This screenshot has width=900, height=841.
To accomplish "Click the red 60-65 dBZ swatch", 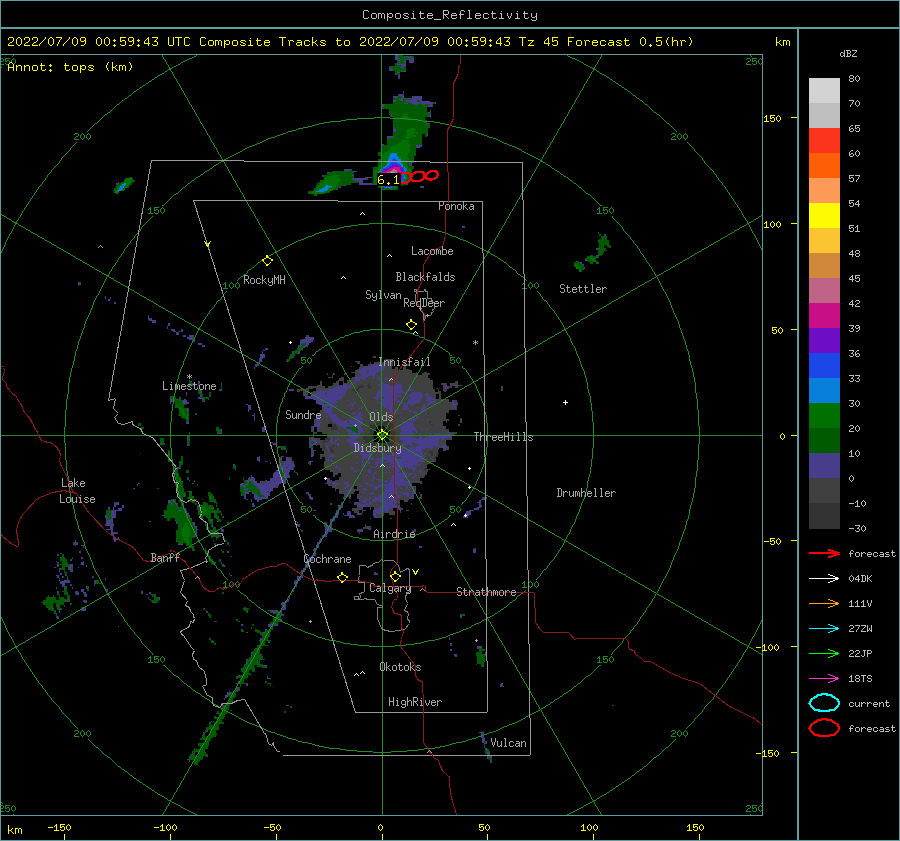I will [824, 141].
